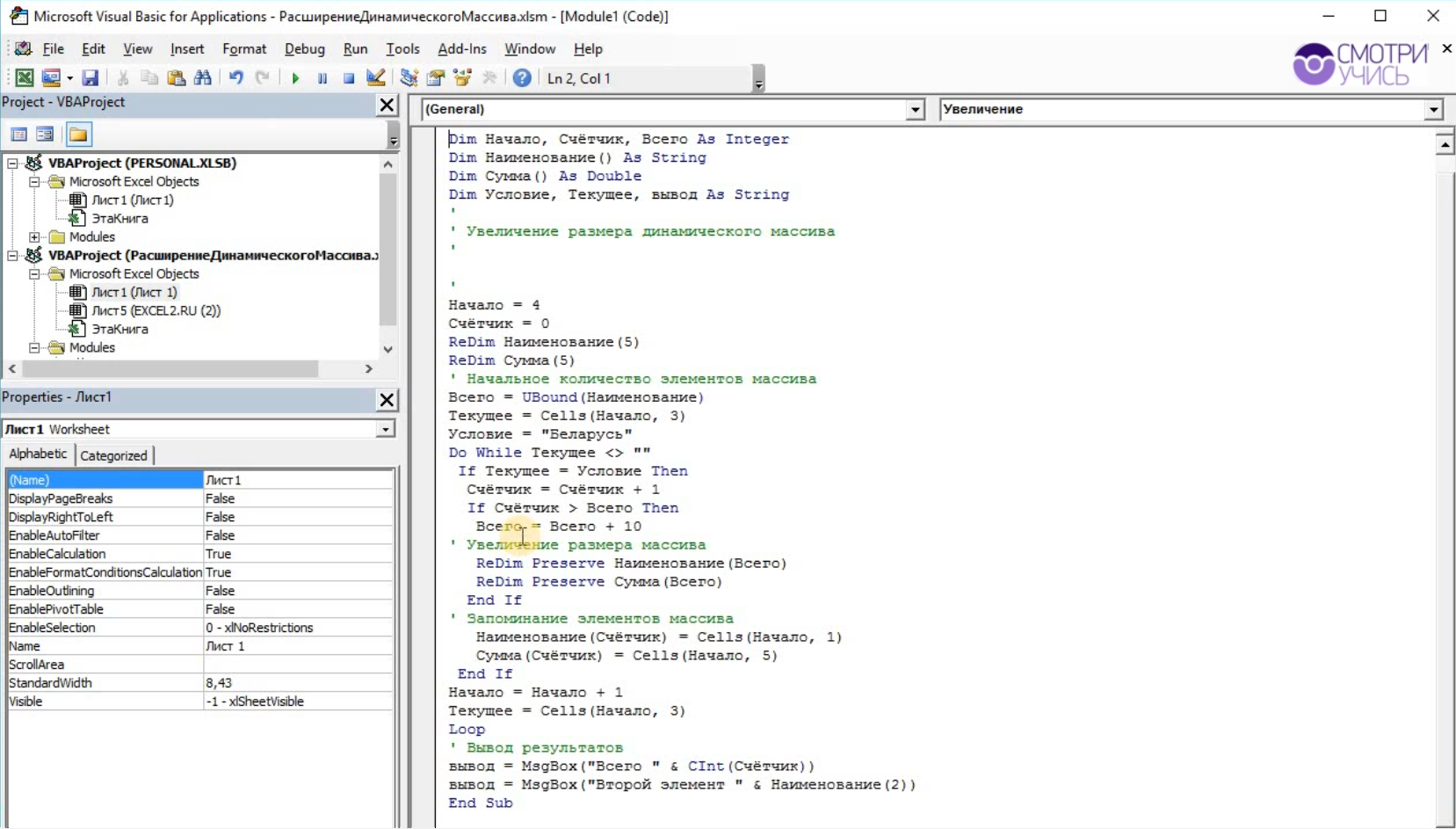The height and width of the screenshot is (829, 1456).
Task: Run the Sub with the green play icon
Action: (x=295, y=78)
